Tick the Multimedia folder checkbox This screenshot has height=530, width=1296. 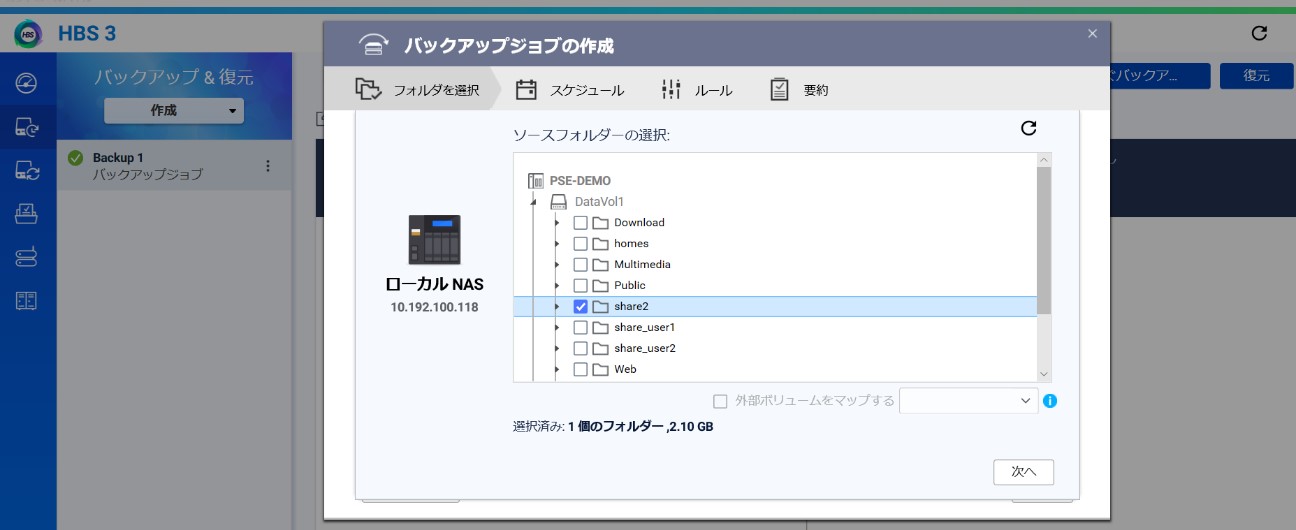click(580, 265)
